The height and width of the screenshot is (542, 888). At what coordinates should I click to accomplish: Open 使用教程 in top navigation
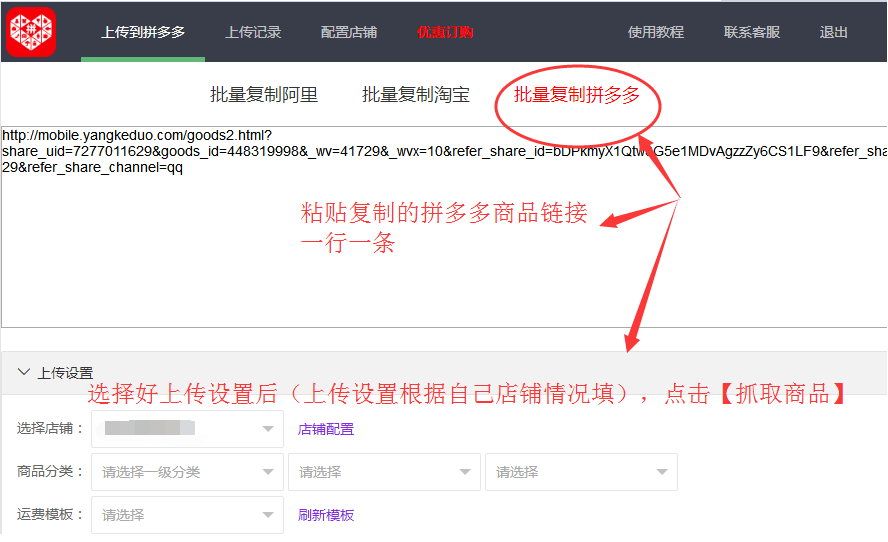pos(656,32)
